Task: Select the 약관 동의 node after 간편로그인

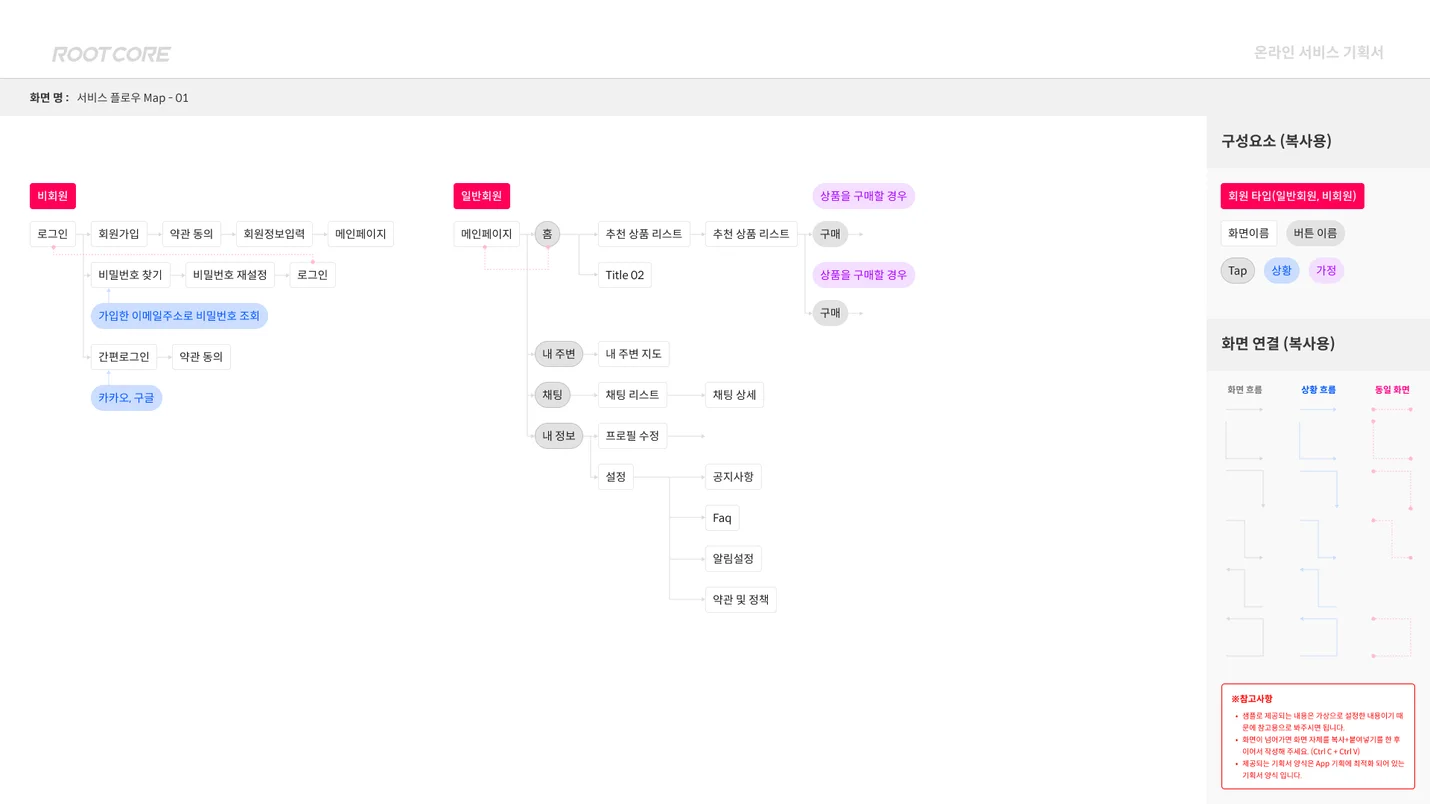Action: pyautogui.click(x=201, y=357)
